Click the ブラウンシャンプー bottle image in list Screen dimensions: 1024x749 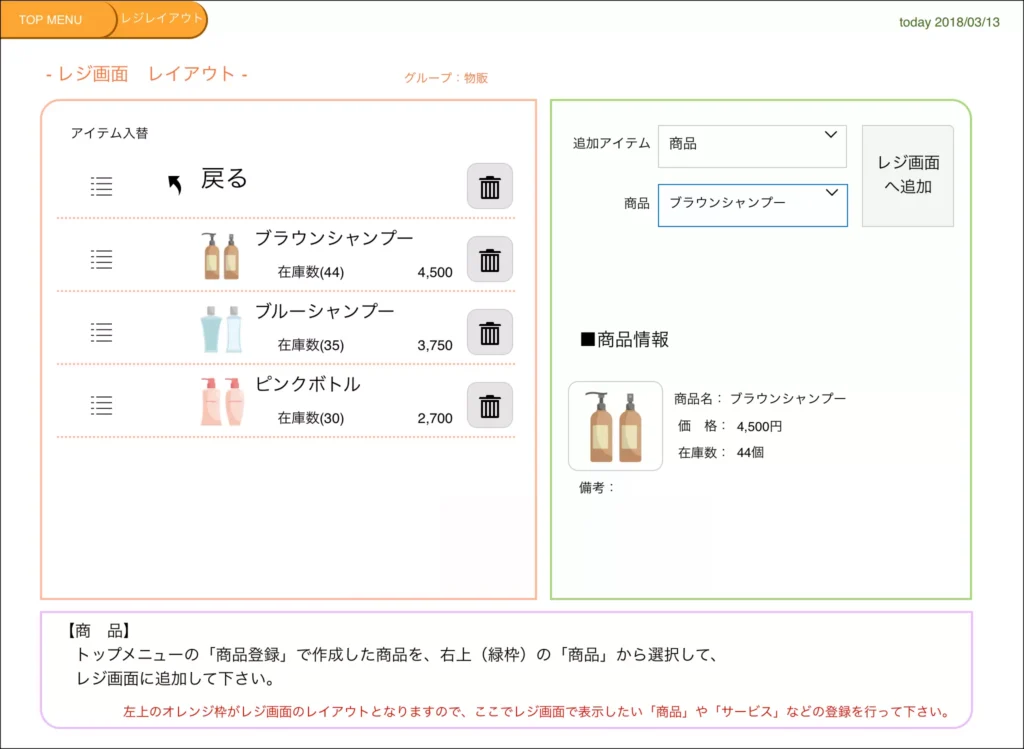[221, 256]
